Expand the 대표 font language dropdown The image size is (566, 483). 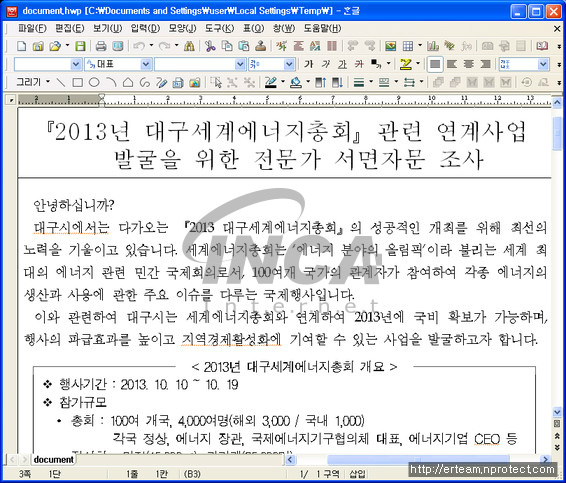tap(146, 64)
